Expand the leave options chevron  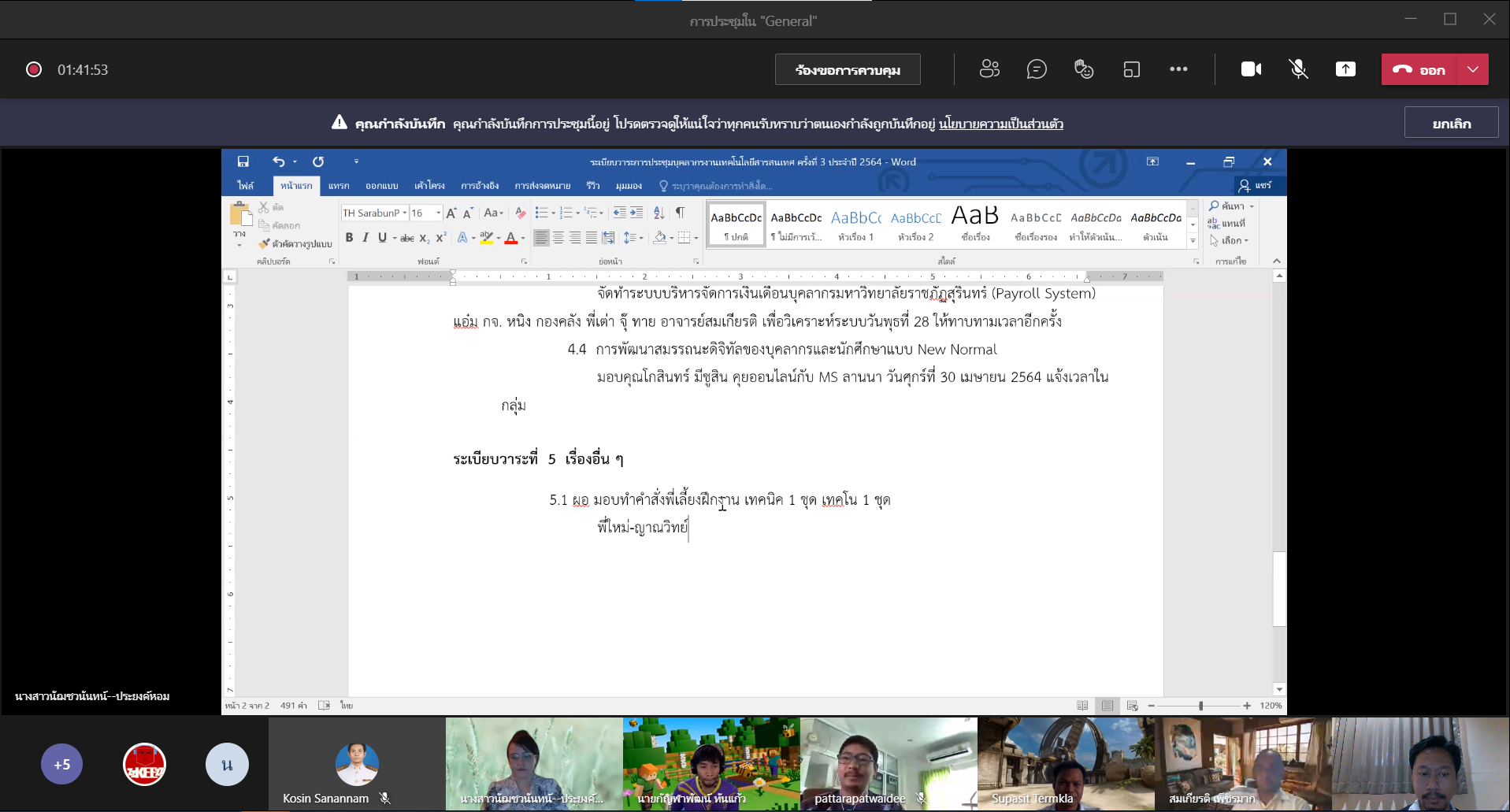tap(1473, 69)
